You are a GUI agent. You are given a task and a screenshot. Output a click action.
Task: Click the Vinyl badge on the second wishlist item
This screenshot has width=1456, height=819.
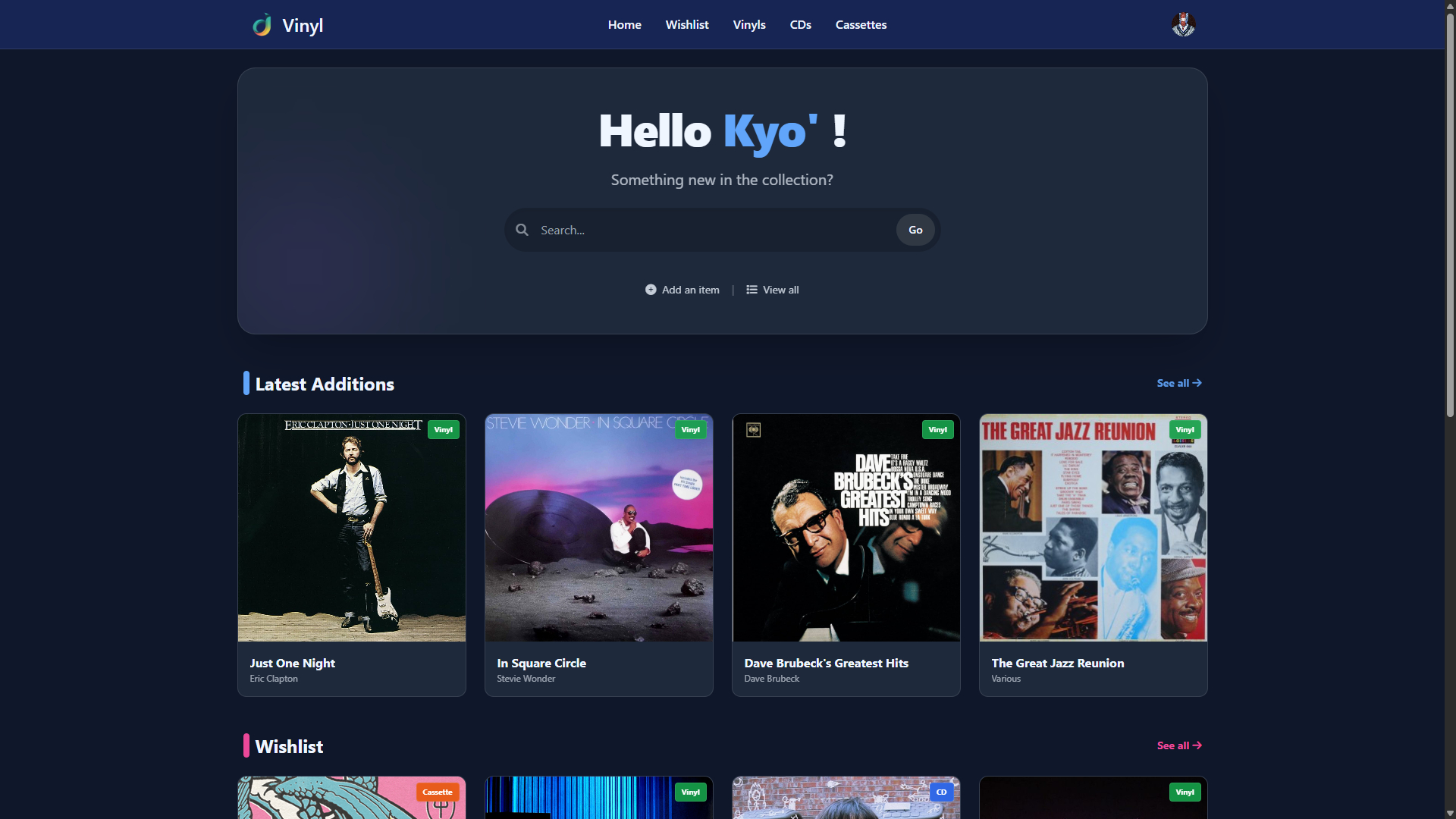click(691, 792)
